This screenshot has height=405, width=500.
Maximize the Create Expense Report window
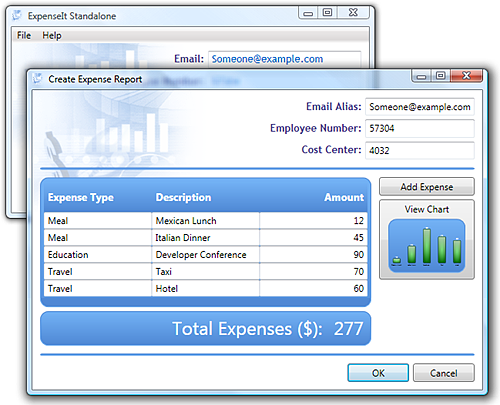pyautogui.click(x=441, y=76)
